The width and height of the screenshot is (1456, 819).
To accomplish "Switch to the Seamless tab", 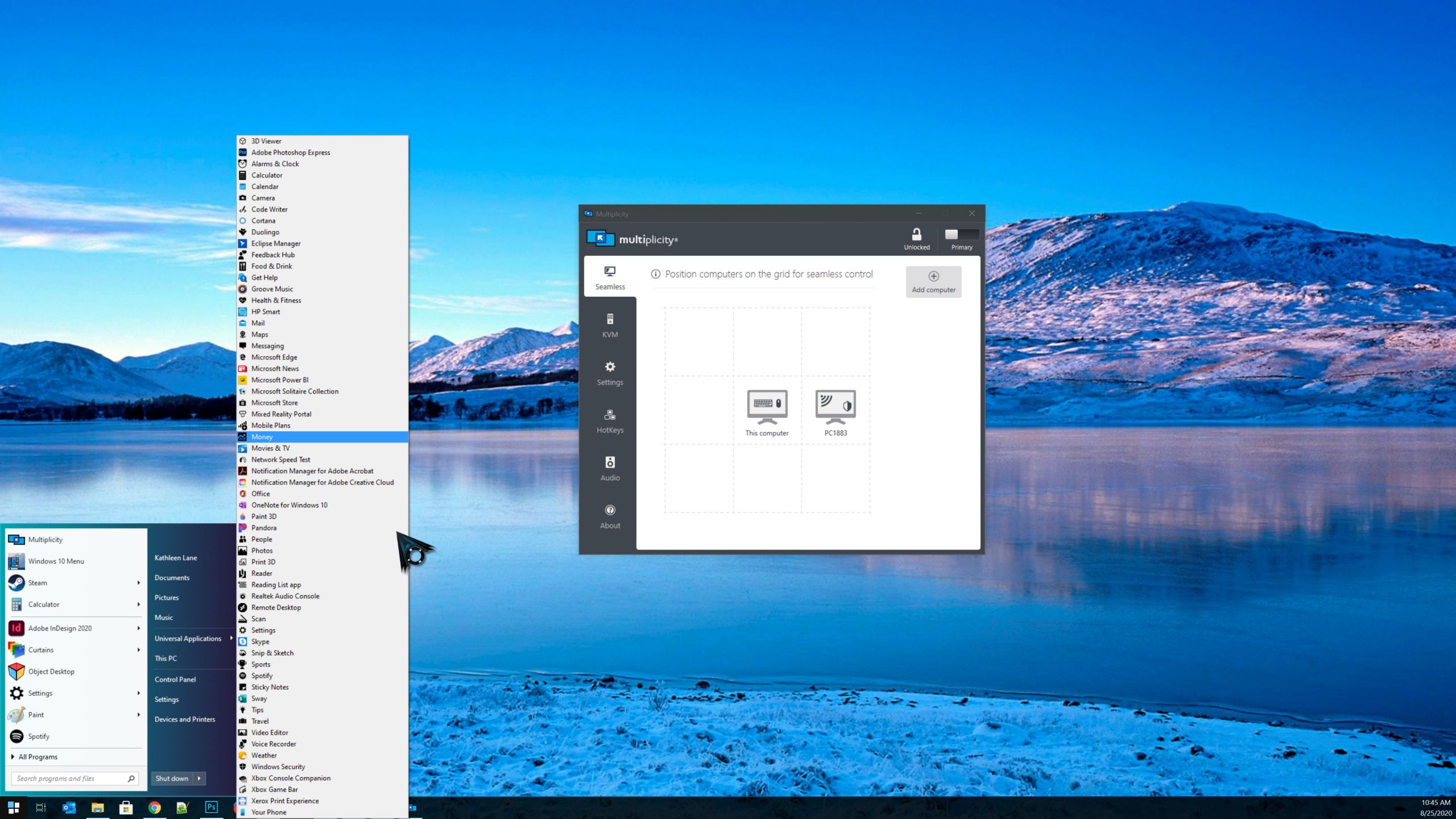I will pos(610,278).
